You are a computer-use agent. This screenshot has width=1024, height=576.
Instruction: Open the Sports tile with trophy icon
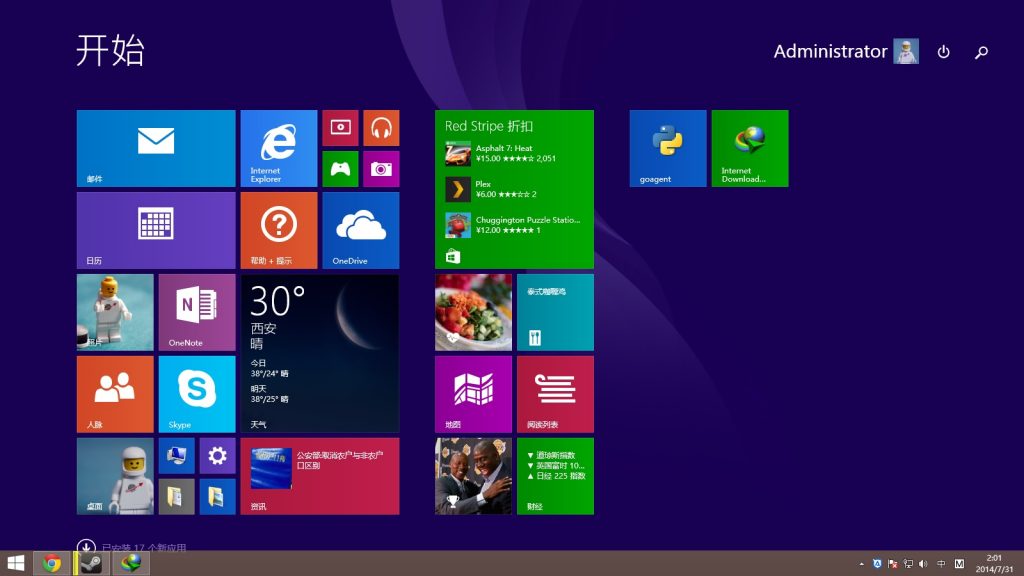[473, 476]
